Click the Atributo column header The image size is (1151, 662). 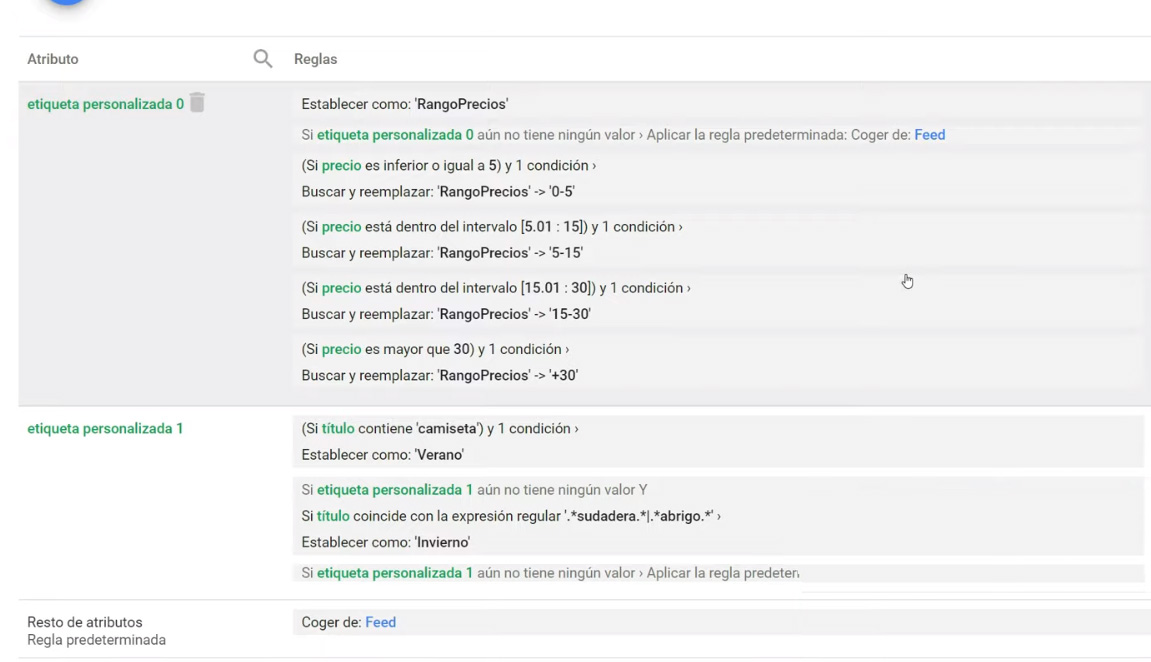[x=53, y=59]
